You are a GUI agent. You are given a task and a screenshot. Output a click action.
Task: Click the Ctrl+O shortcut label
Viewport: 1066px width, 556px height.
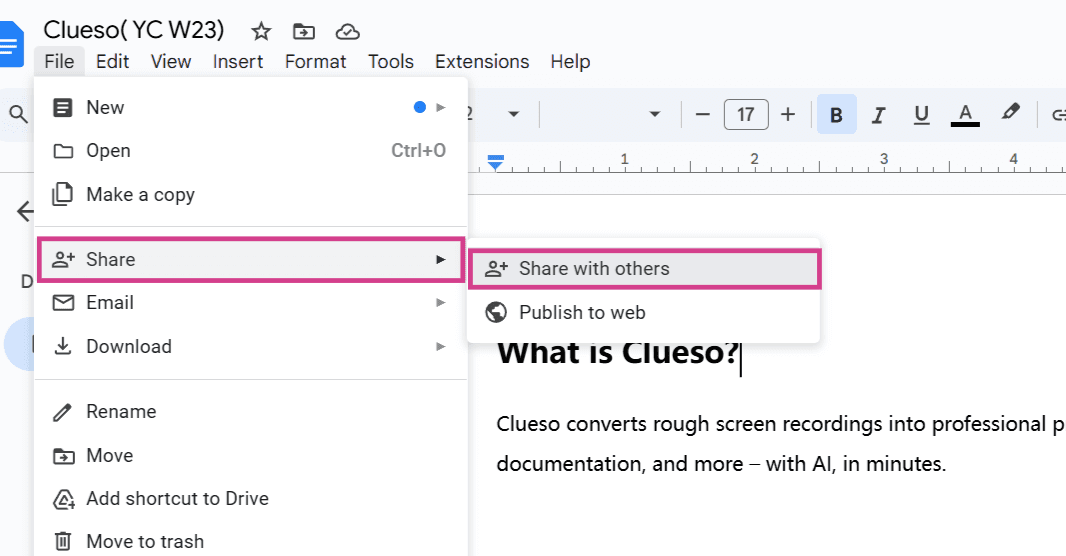418,150
